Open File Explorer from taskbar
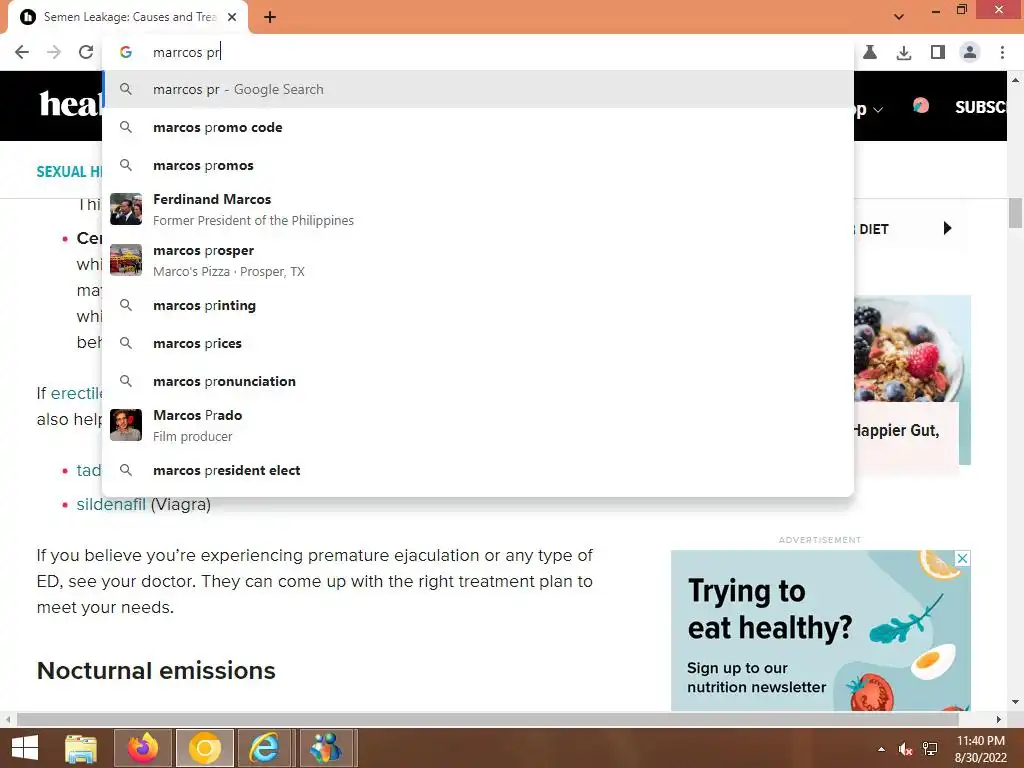 (80, 748)
